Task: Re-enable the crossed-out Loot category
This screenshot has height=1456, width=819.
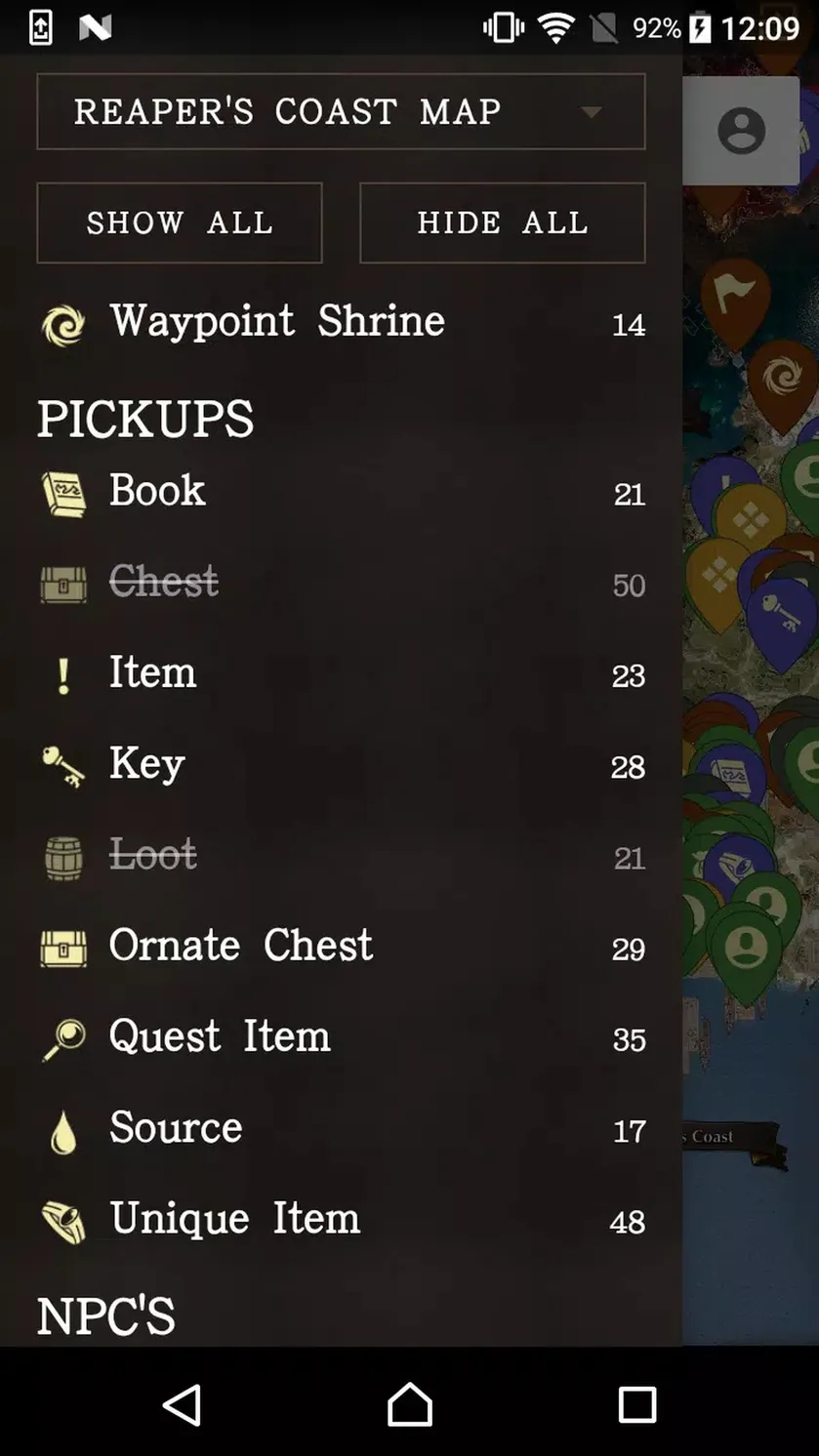Action: click(x=342, y=857)
